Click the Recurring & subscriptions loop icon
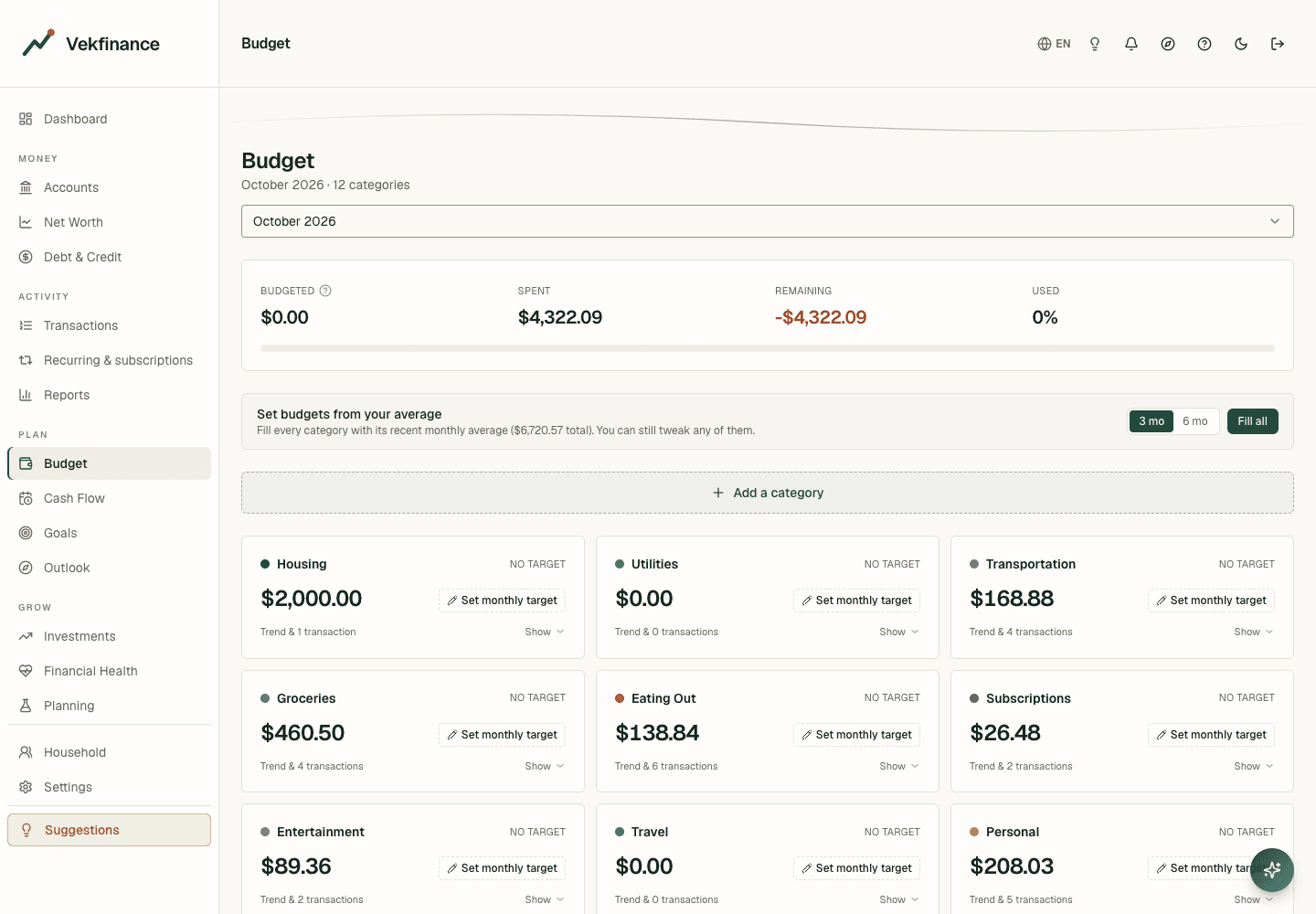Viewport: 1316px width, 914px height. 26,360
